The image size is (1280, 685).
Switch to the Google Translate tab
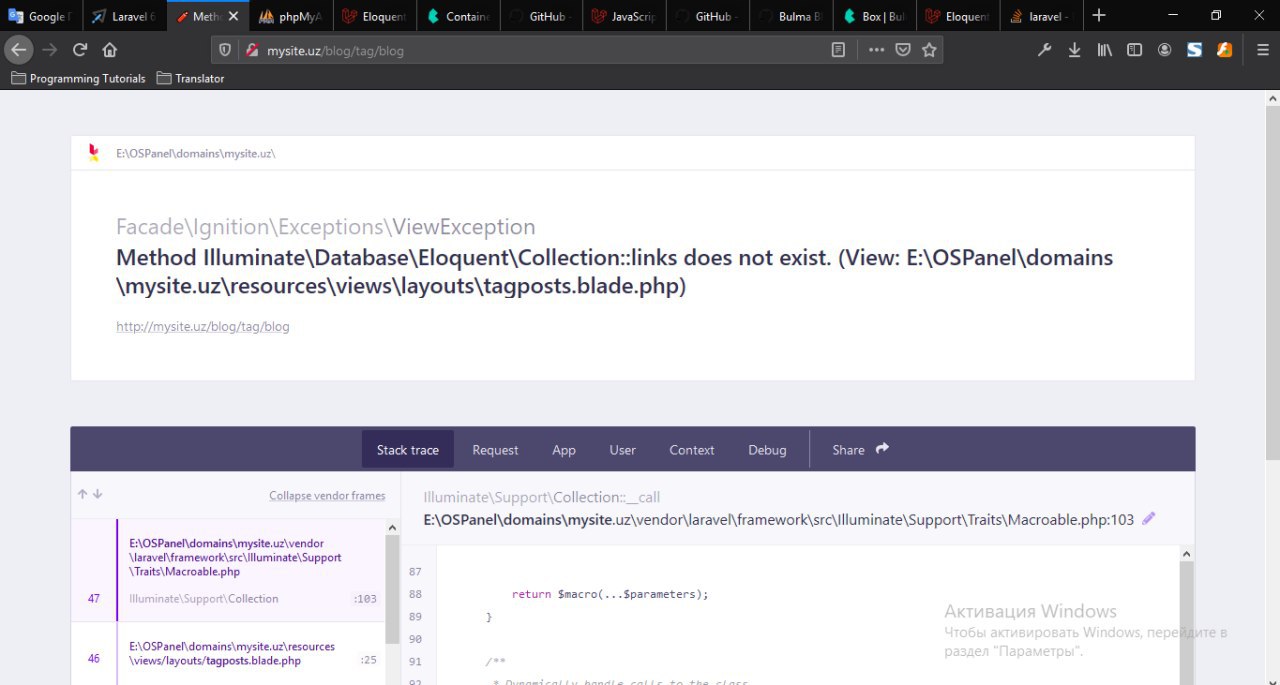(x=40, y=16)
